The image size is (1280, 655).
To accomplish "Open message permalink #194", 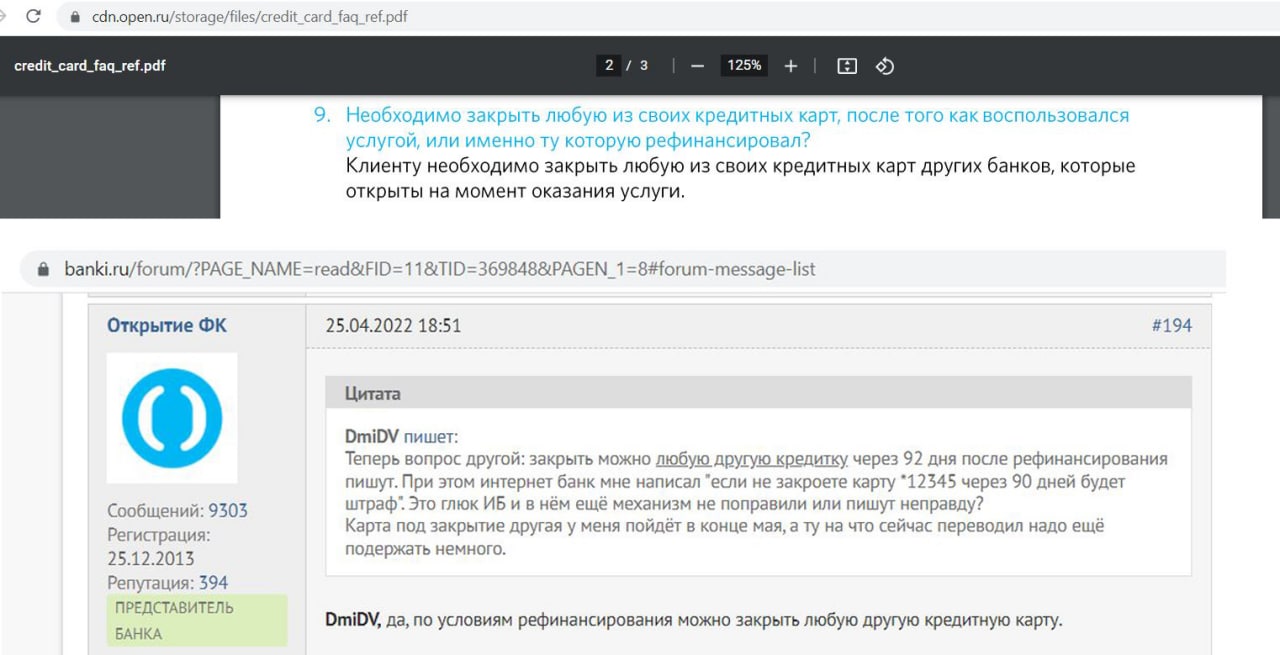I will pyautogui.click(x=1171, y=325).
